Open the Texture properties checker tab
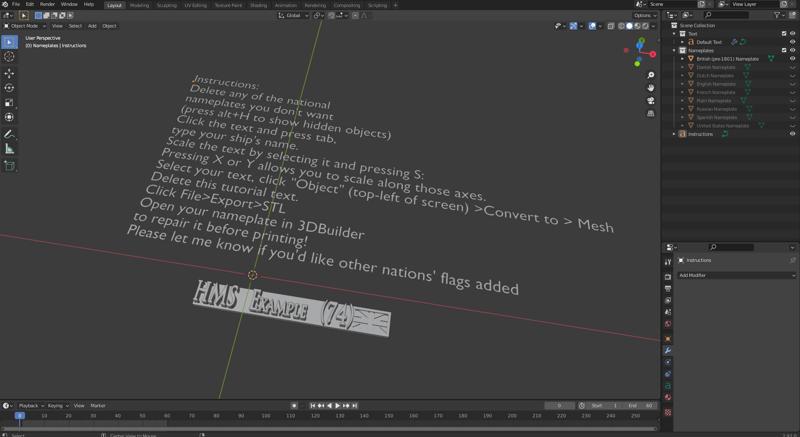The width and height of the screenshot is (800, 437). point(668,412)
